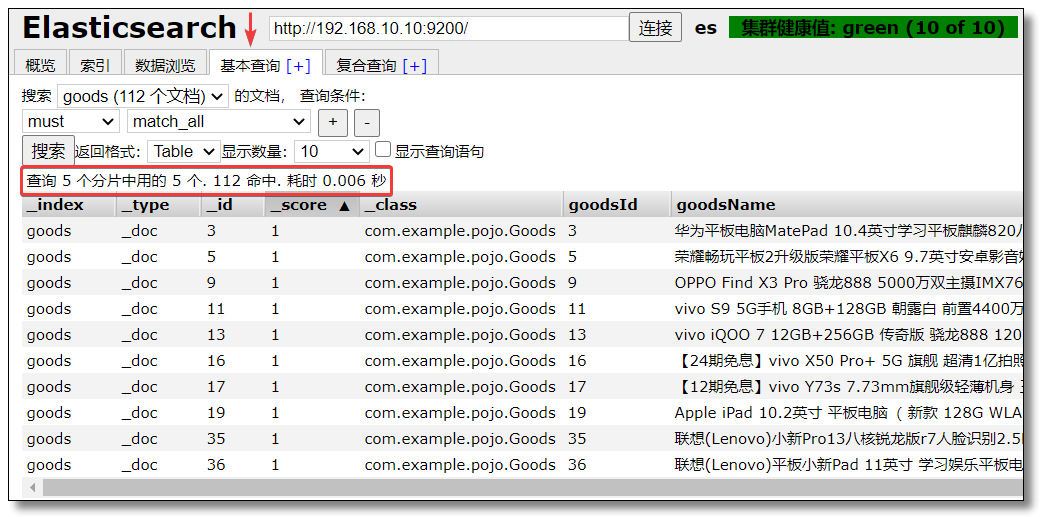This screenshot has width=1040, height=517.
Task: Click the 荣耀畅玩平板2 goods name
Action: [x=848, y=257]
